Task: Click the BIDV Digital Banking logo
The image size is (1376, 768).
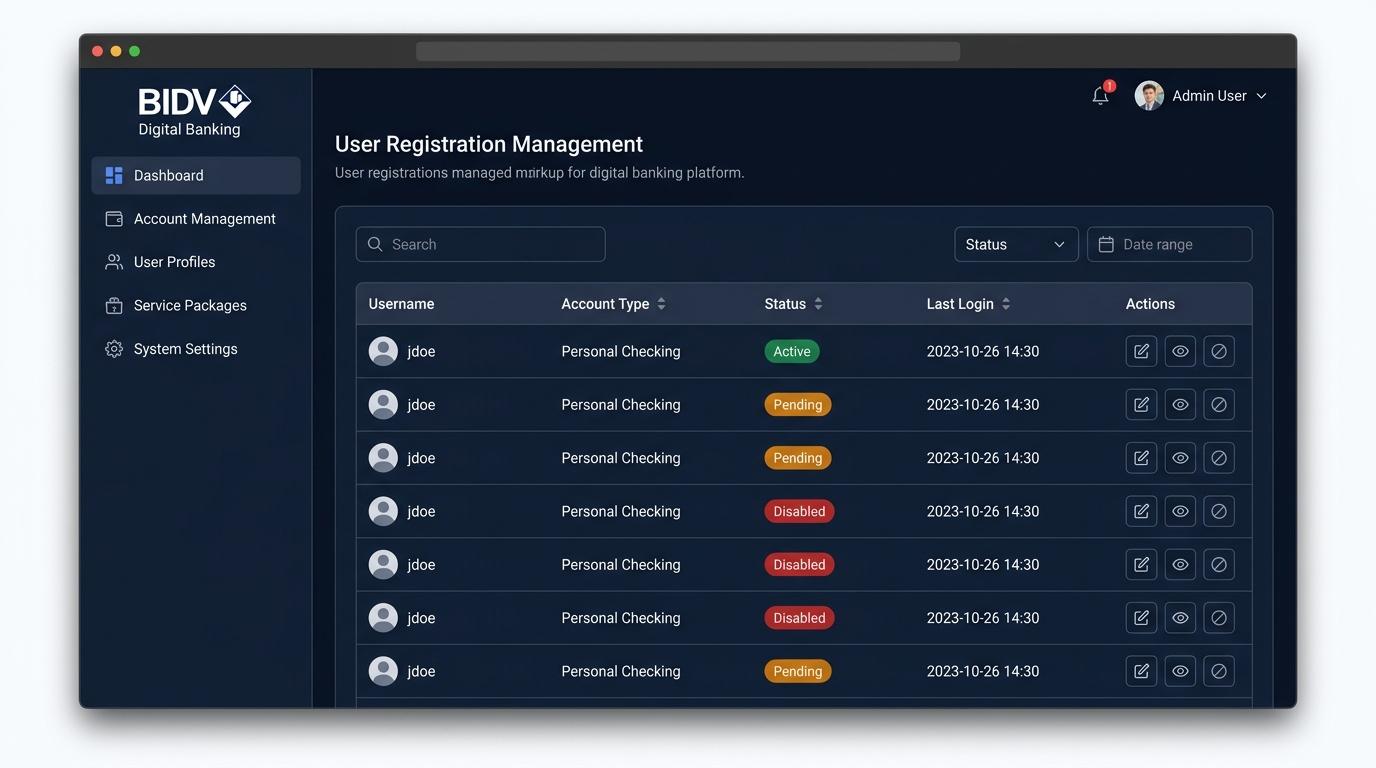Action: click(x=194, y=111)
